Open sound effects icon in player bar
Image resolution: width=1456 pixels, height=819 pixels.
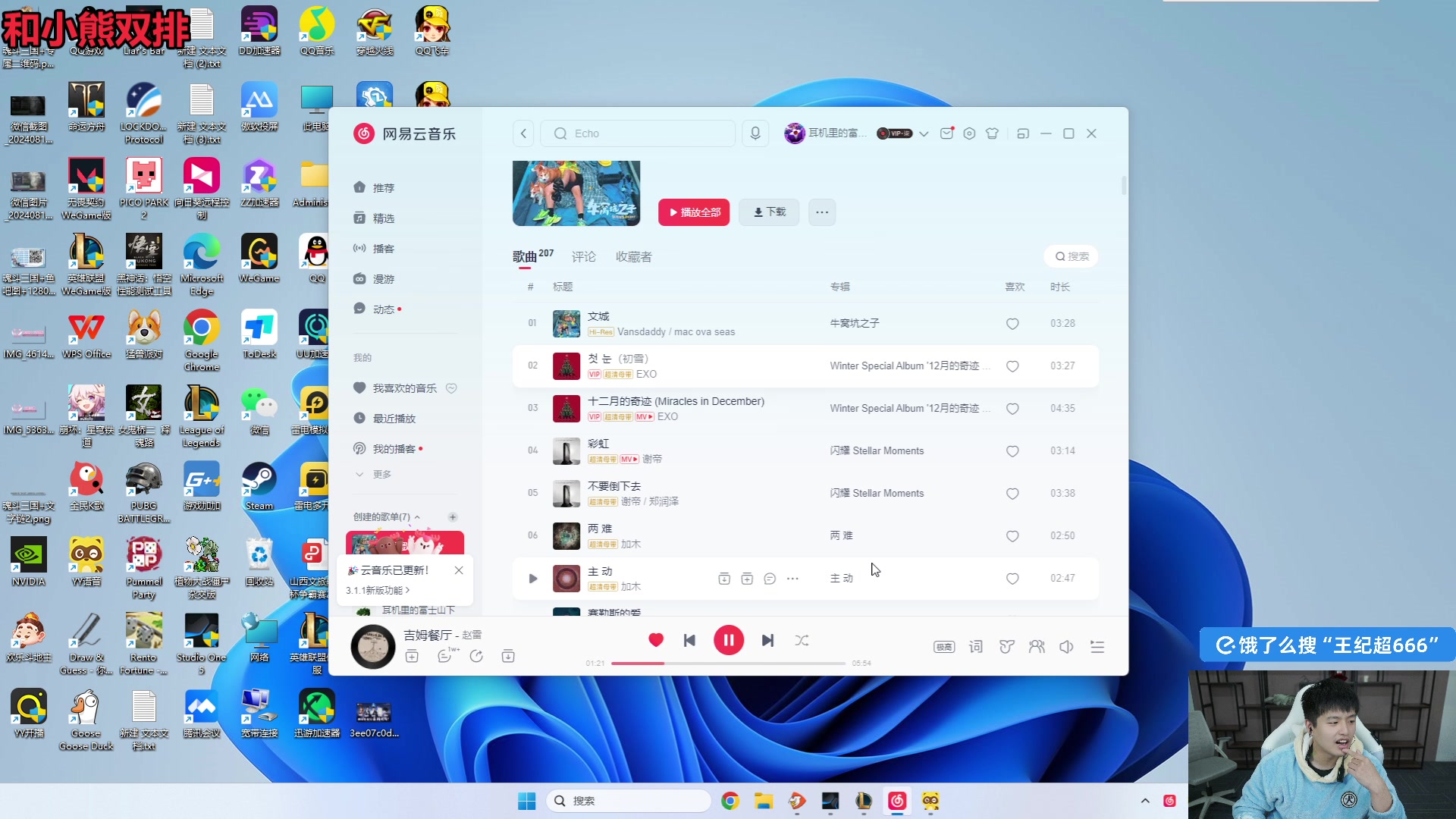point(1006,647)
